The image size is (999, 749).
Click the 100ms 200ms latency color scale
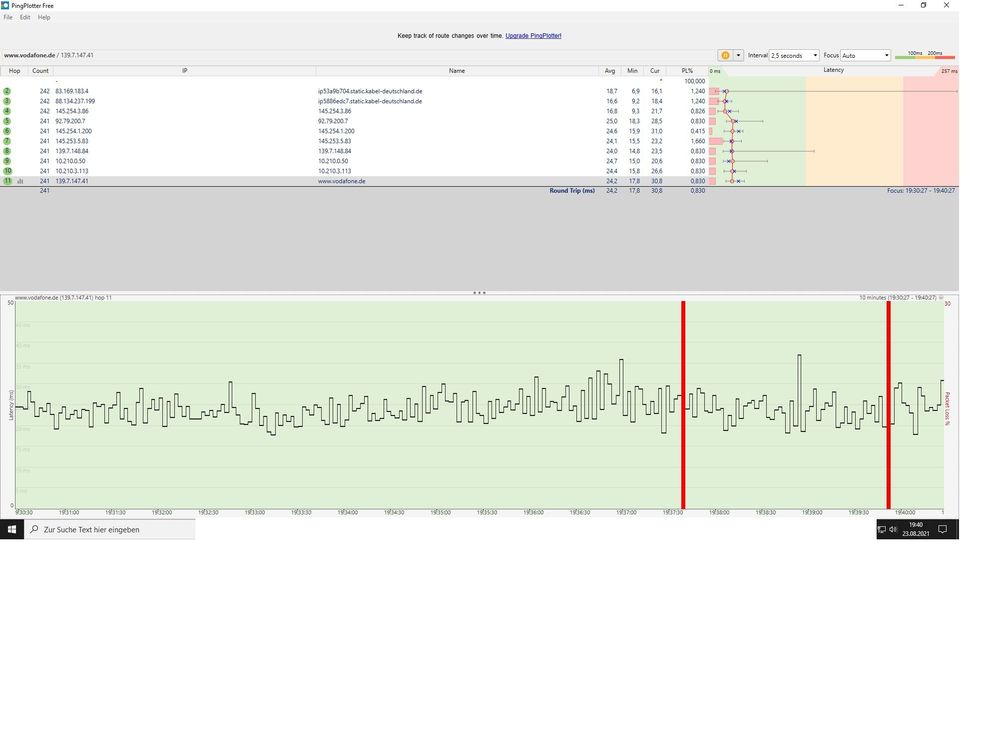924,55
